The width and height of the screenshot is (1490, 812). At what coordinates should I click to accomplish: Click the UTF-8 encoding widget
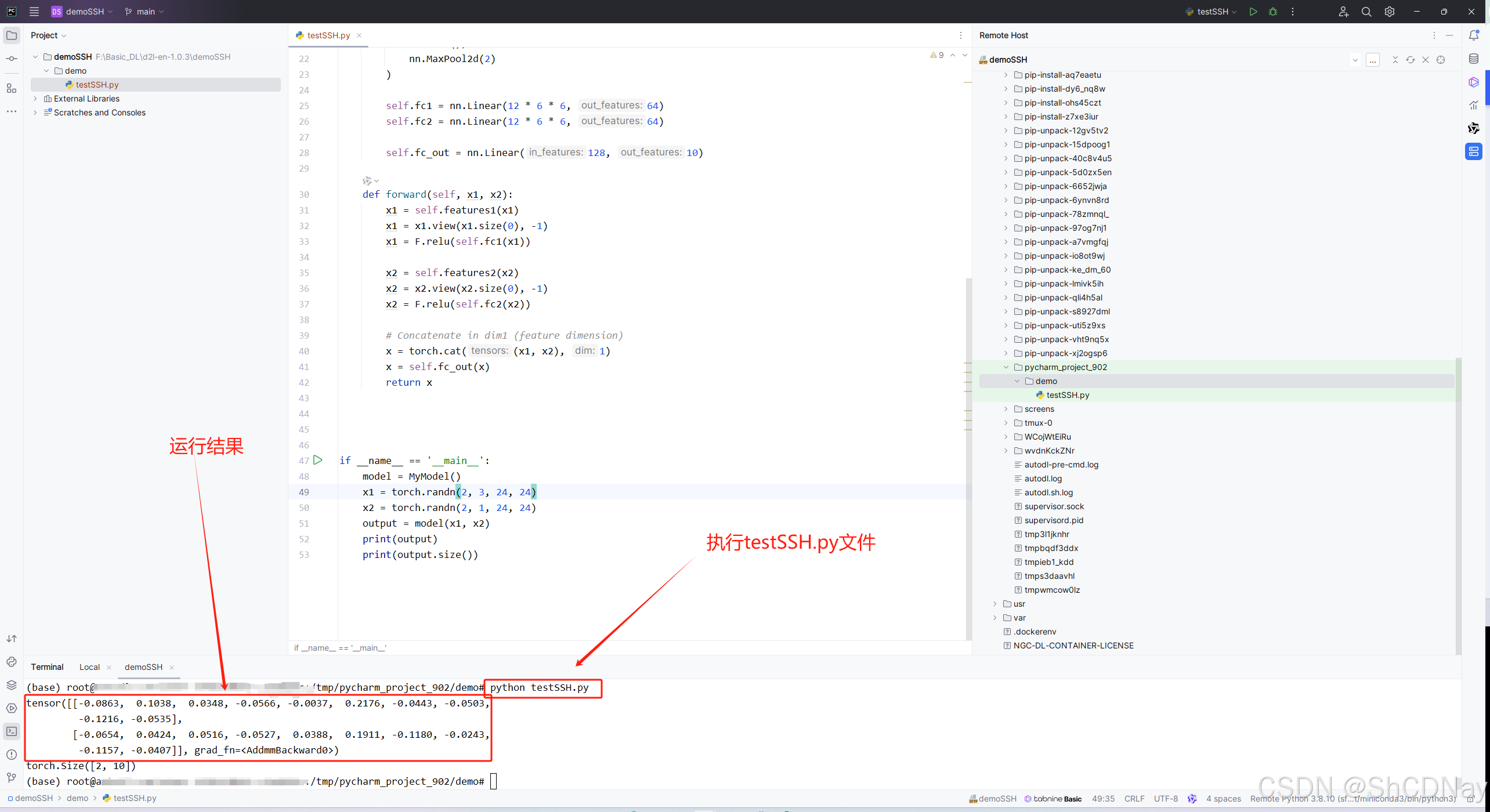(1166, 799)
